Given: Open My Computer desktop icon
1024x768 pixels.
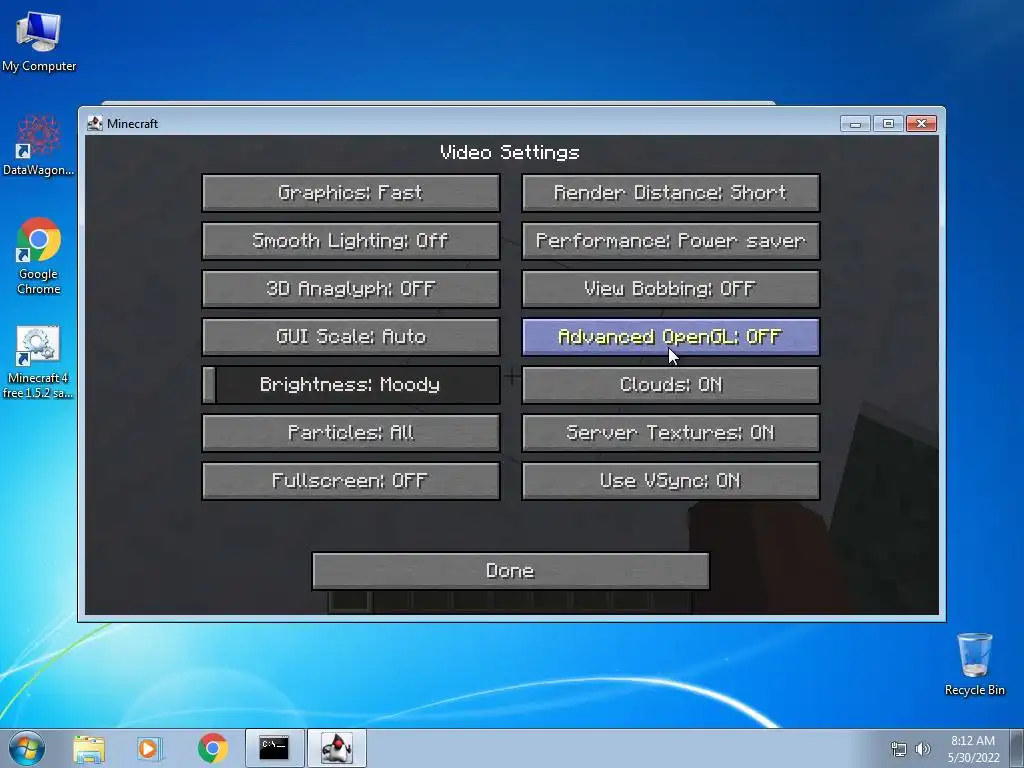Looking at the screenshot, I should [x=39, y=40].
